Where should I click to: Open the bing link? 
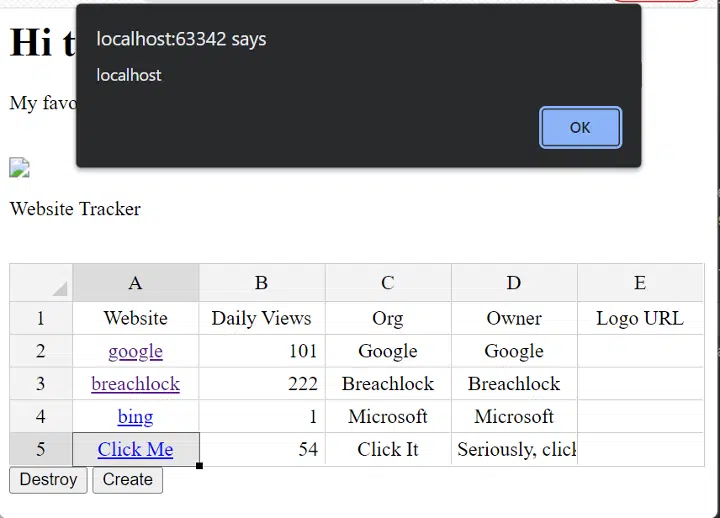(x=135, y=417)
